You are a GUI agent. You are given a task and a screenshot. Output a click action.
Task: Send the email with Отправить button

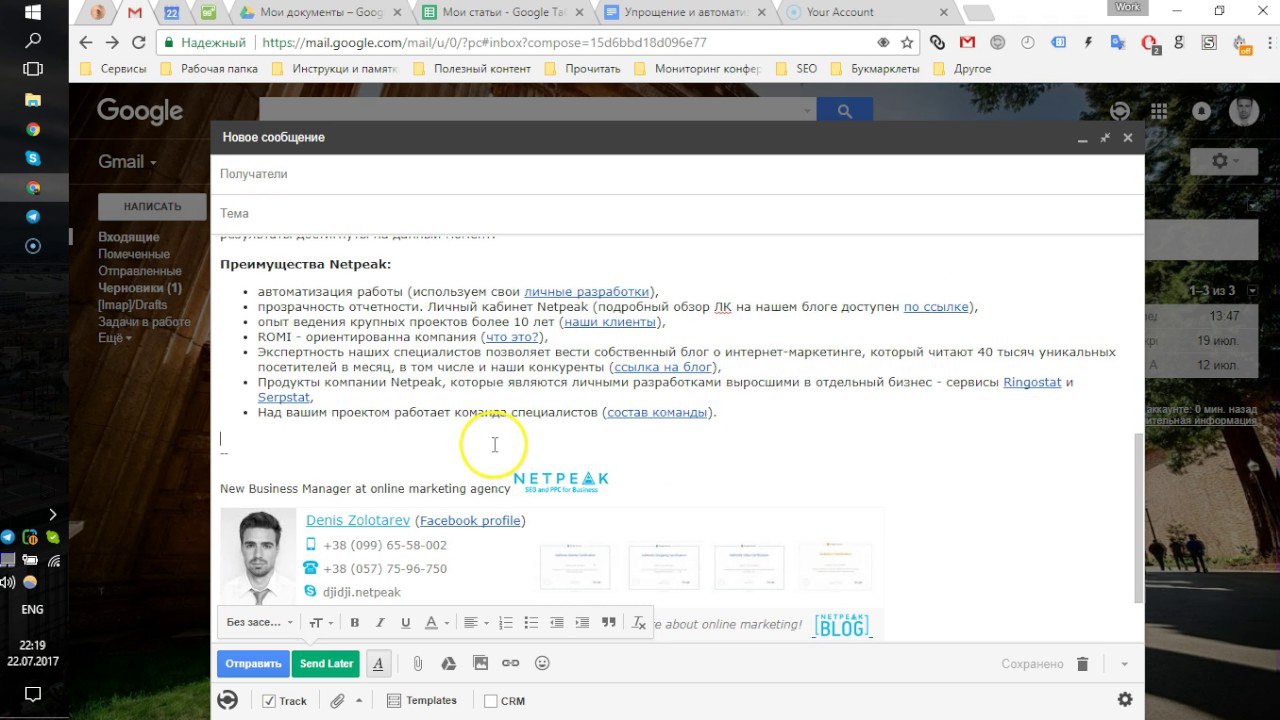253,663
